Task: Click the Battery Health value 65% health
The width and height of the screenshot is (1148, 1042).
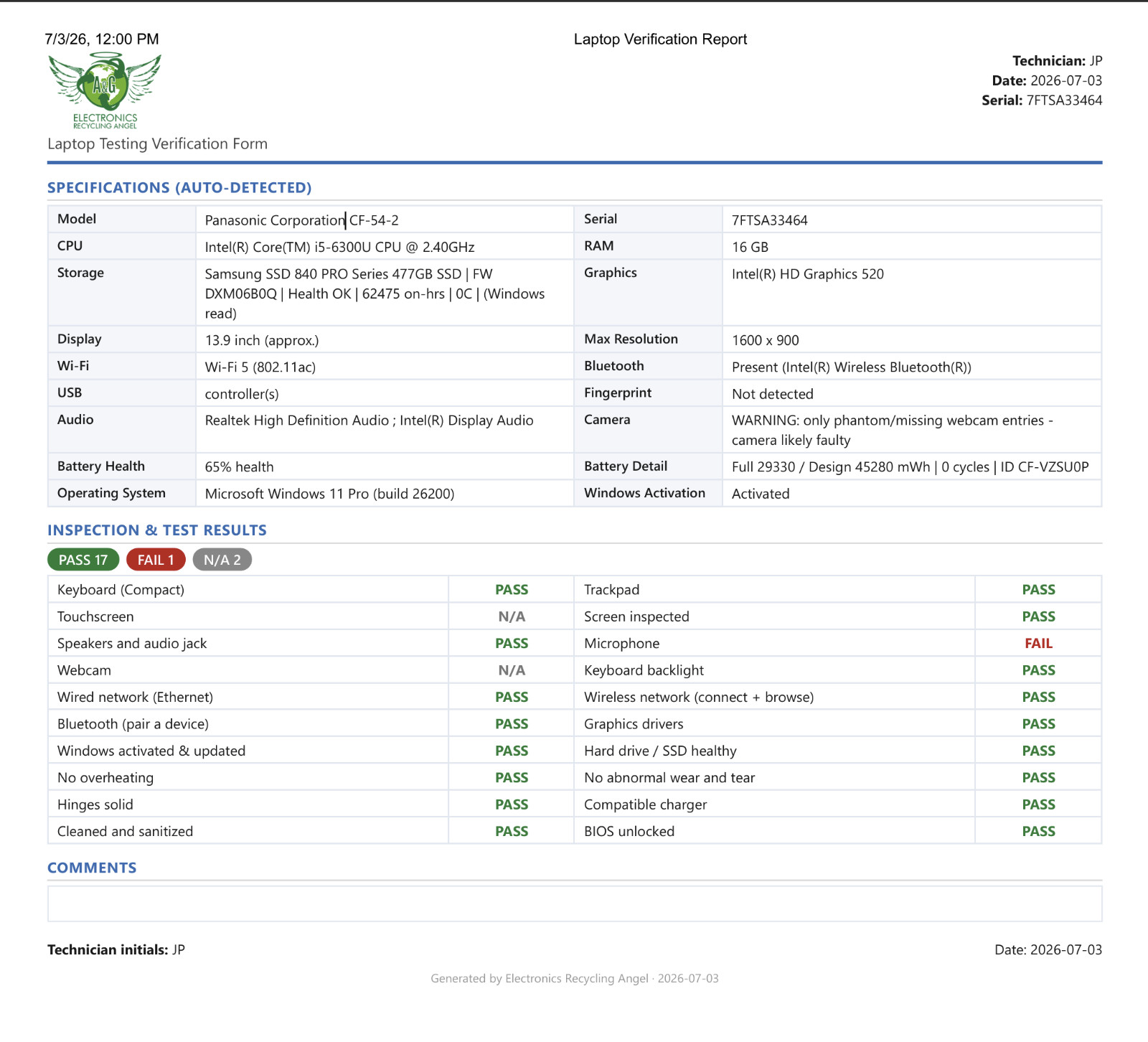Action: (240, 467)
